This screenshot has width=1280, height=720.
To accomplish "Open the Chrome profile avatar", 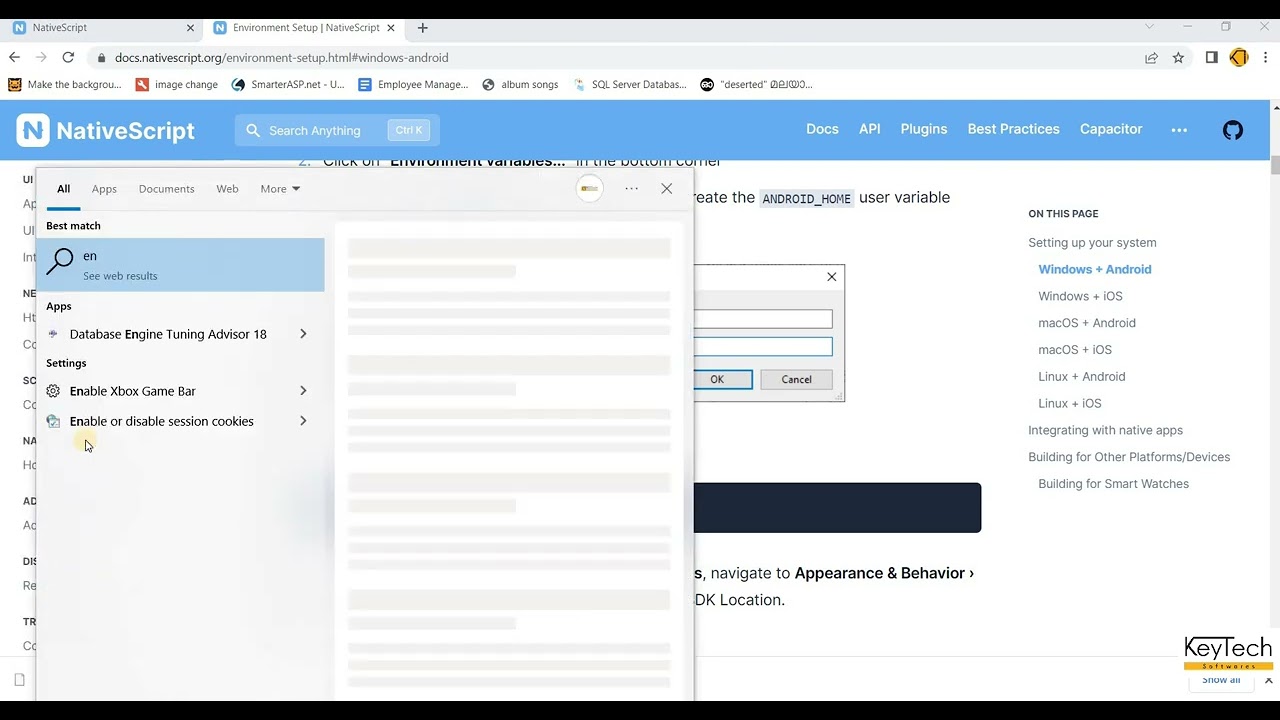I will (x=1239, y=58).
